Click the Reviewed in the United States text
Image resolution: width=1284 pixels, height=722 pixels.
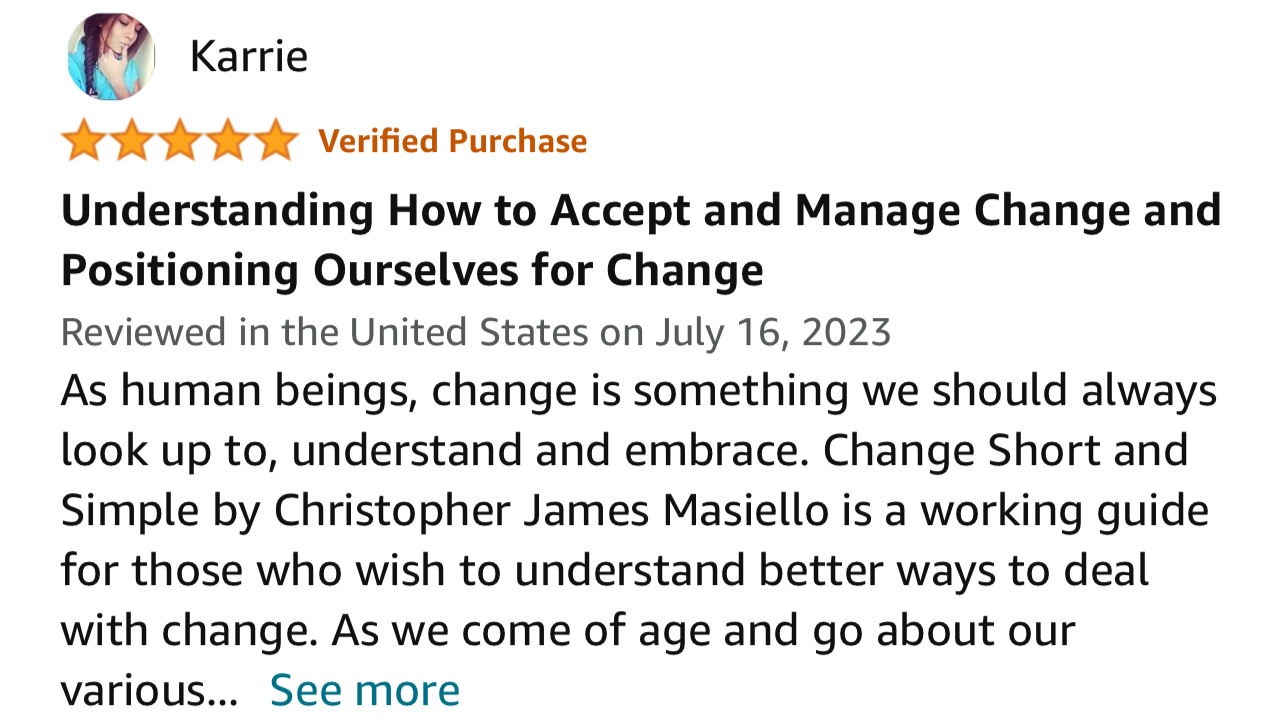pos(325,331)
